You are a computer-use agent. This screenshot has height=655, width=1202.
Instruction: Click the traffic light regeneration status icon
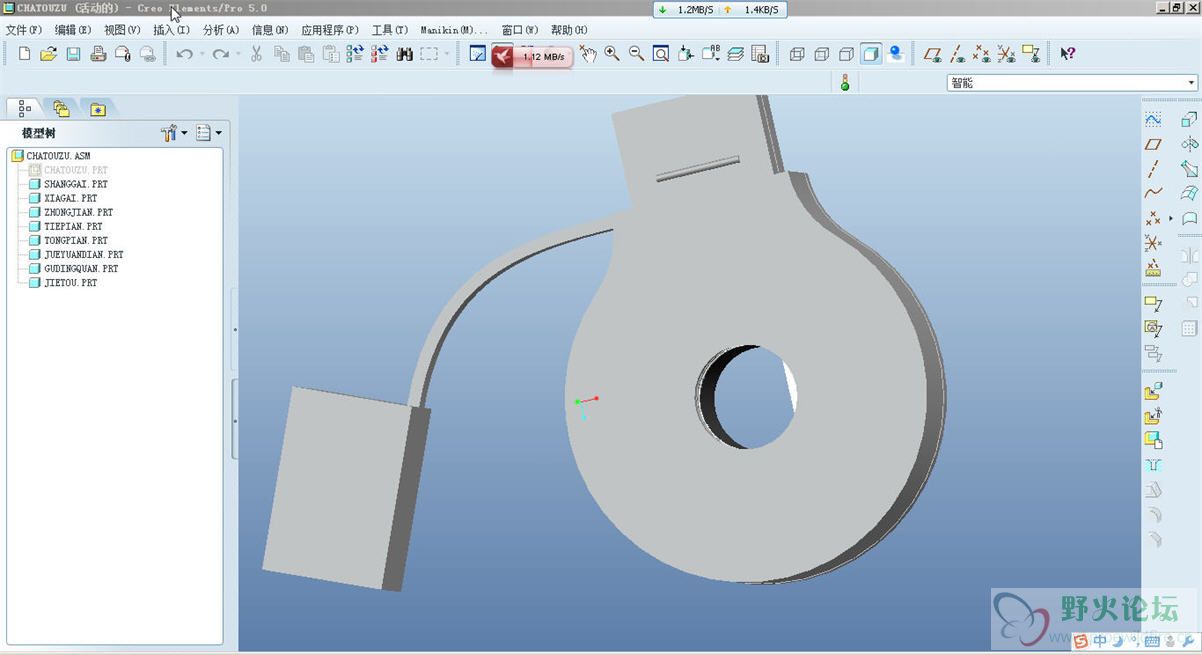tap(844, 83)
